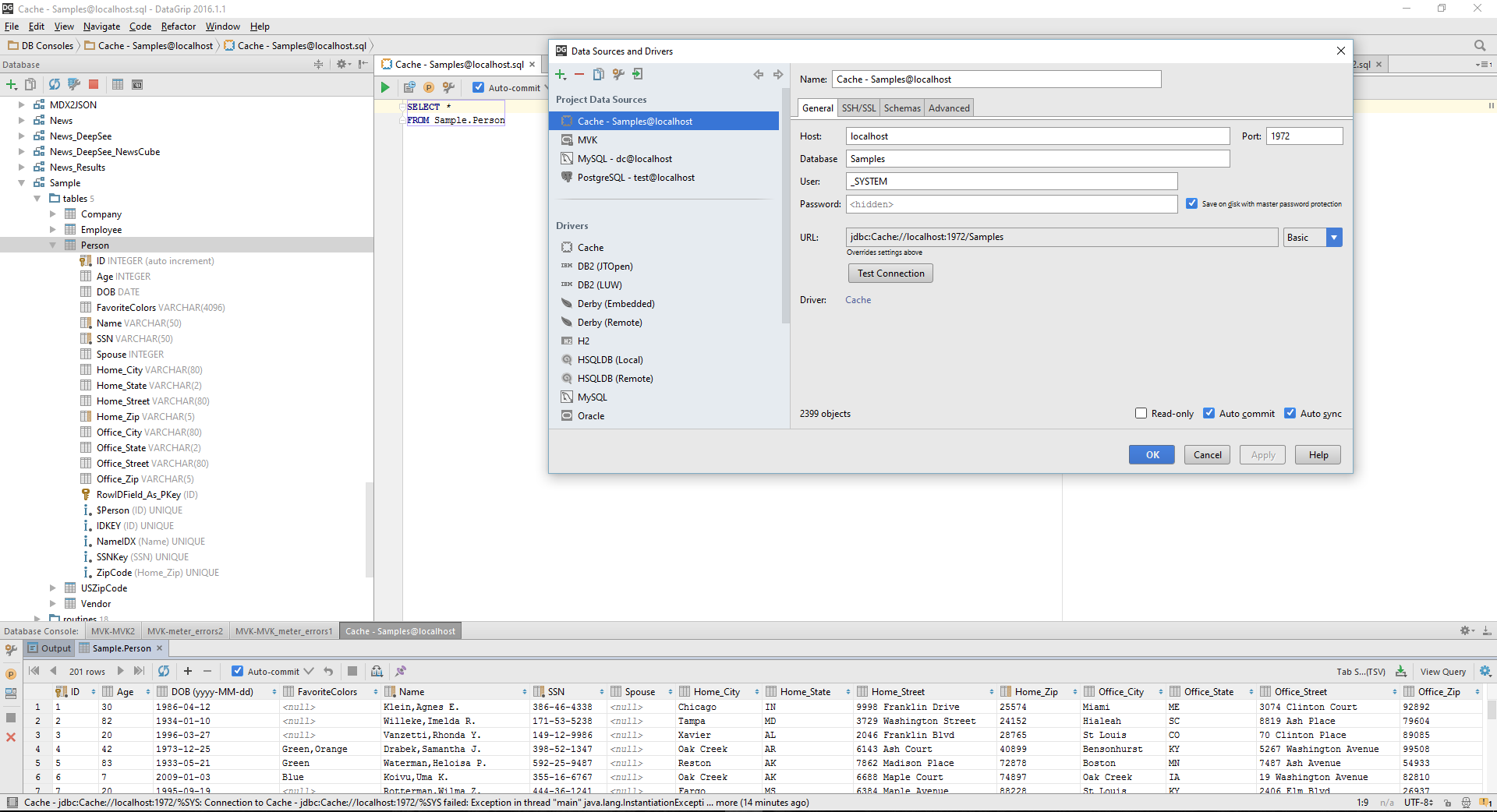The height and width of the screenshot is (812, 1497).
Task: Toggle Auto-commit checkbox in editor toolbar
Action: pos(479,87)
